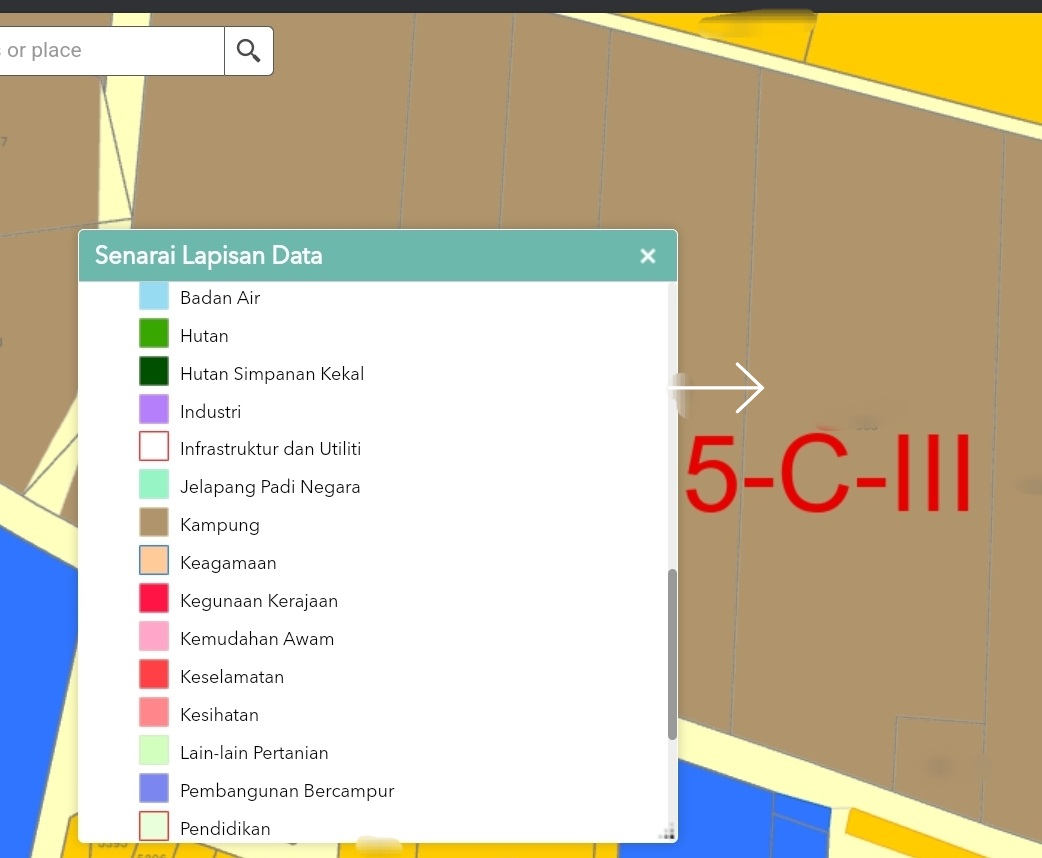The image size is (1042, 858).
Task: Click the legend panel vertical scrollbar thumb
Action: click(x=672, y=654)
